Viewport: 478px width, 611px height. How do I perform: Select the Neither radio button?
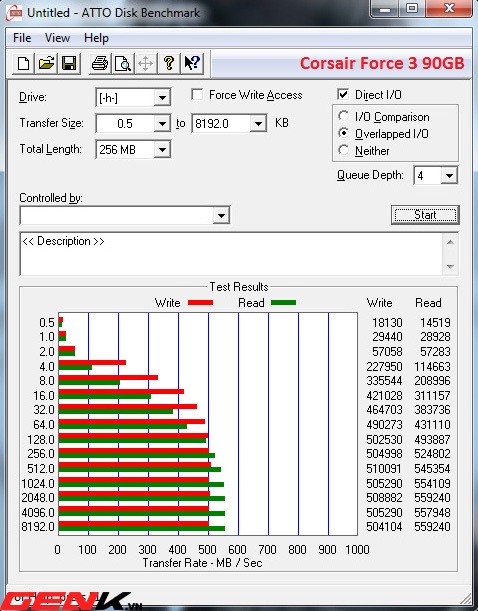(x=343, y=150)
